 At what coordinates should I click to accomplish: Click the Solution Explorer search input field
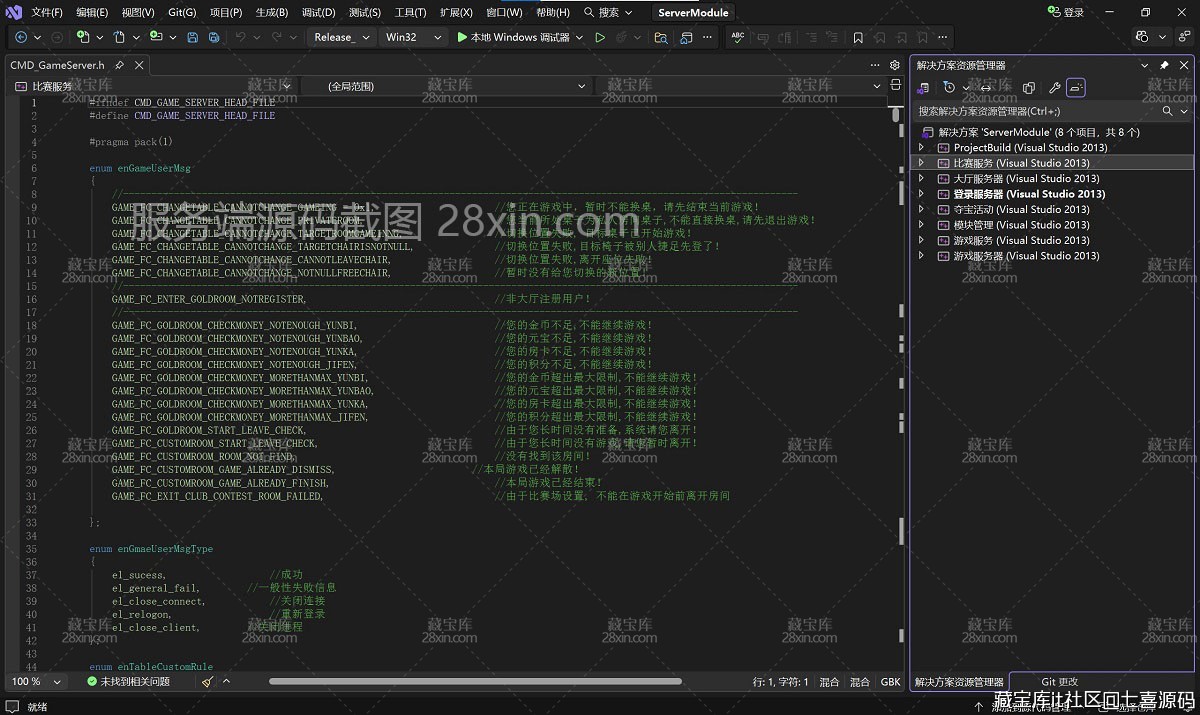(x=1040, y=111)
